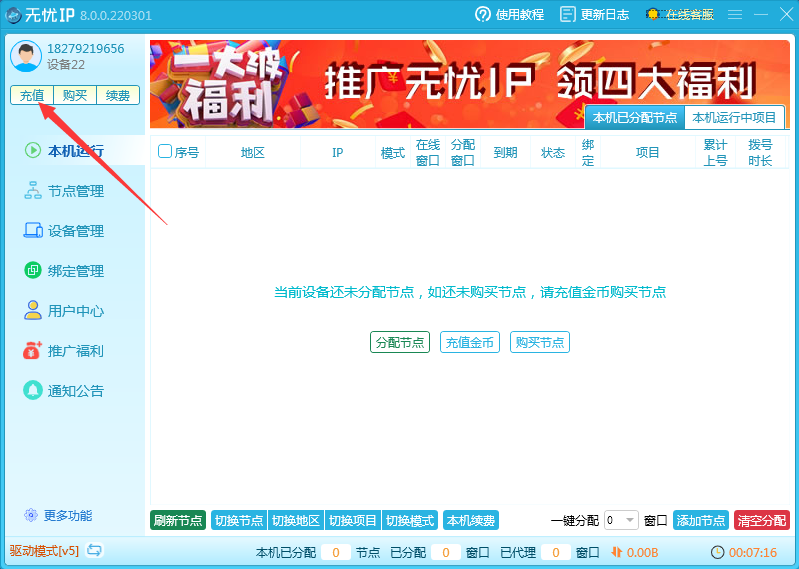This screenshot has width=799, height=569.
Task: Click the green 分配节点 button
Action: (x=400, y=342)
